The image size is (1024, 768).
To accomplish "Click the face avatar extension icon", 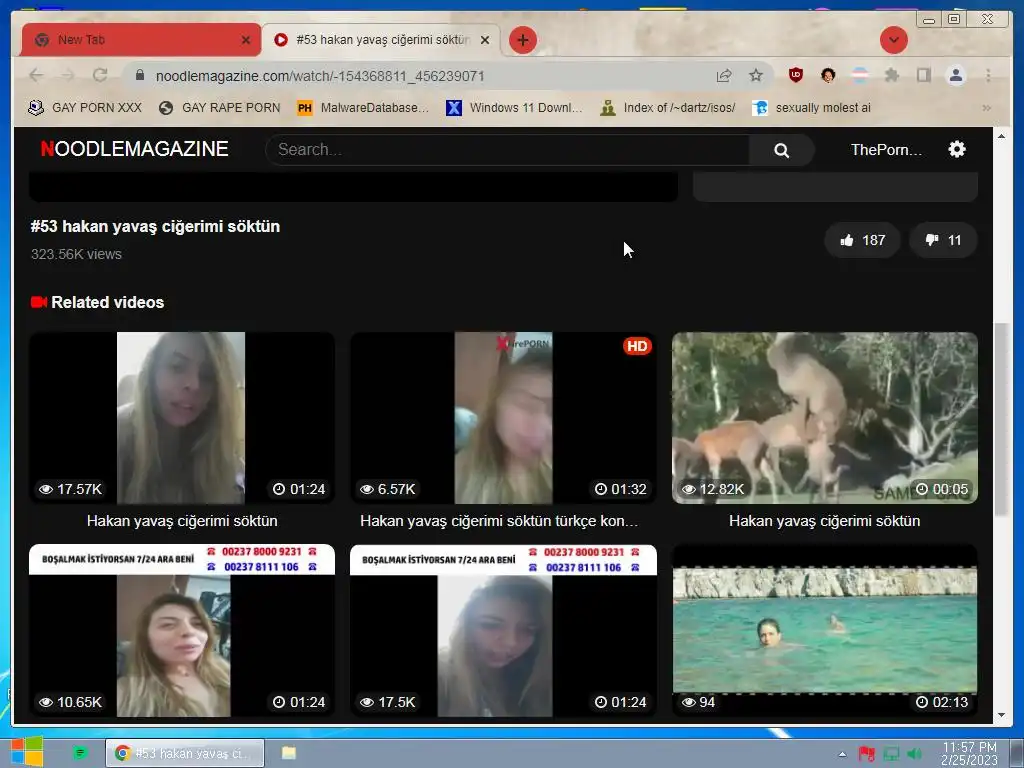I will (x=828, y=75).
